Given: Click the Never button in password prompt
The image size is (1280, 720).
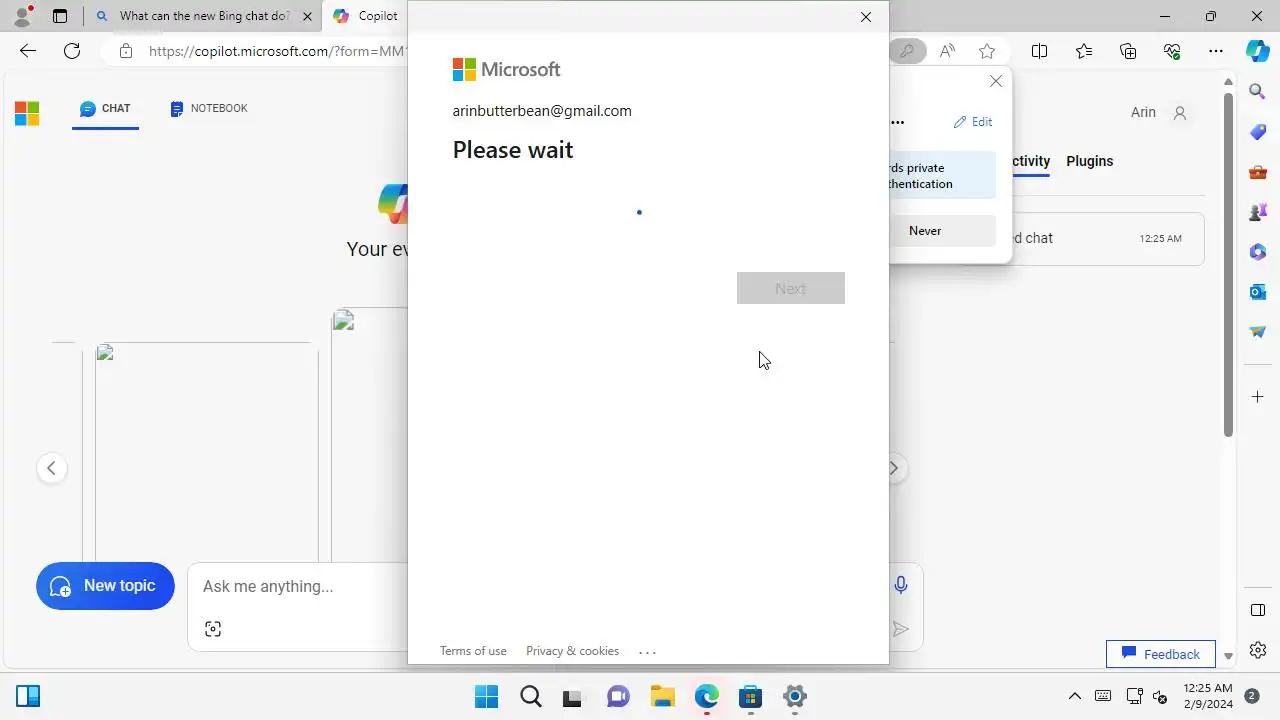Looking at the screenshot, I should [x=925, y=231].
